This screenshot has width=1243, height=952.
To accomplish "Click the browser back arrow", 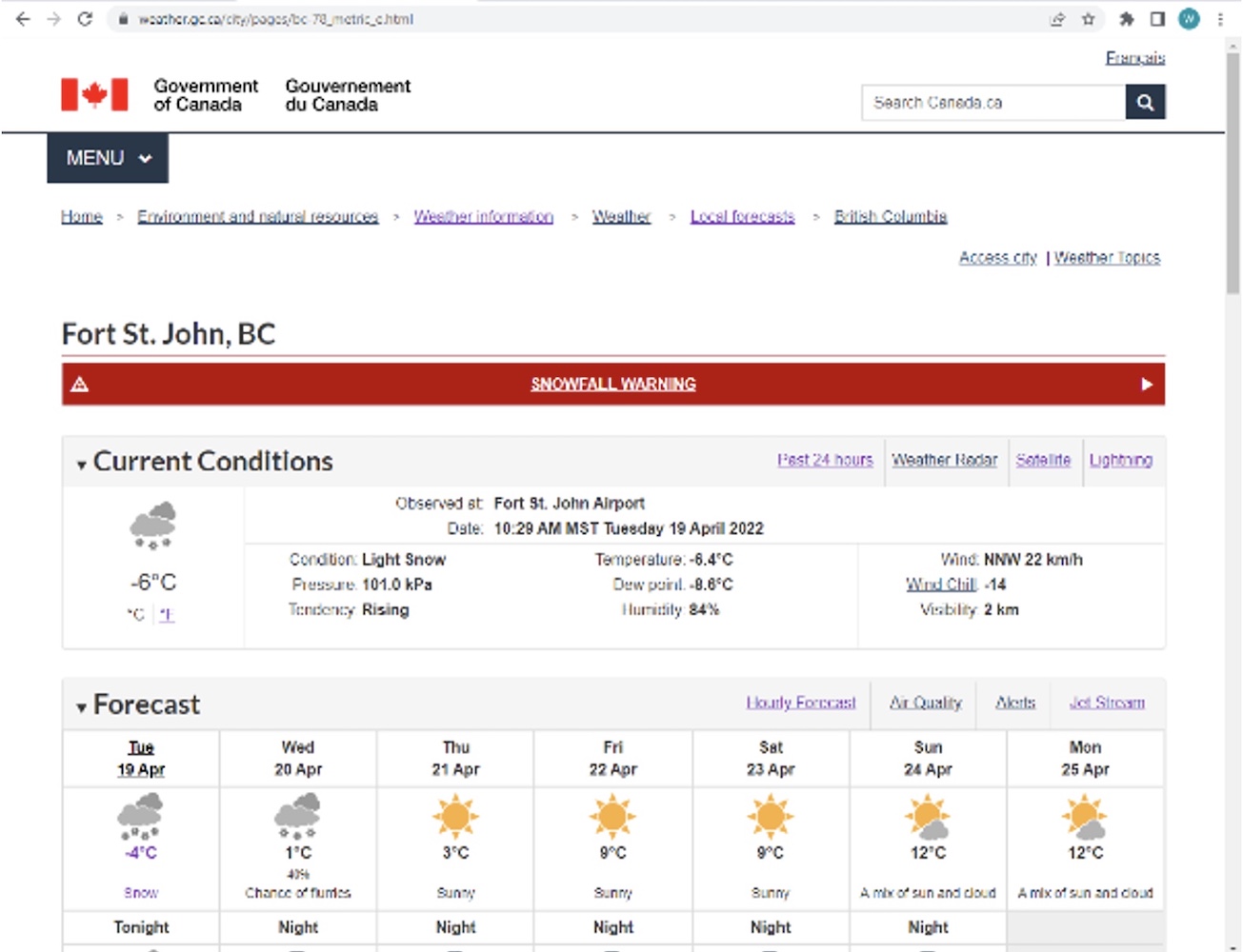I will tap(23, 19).
